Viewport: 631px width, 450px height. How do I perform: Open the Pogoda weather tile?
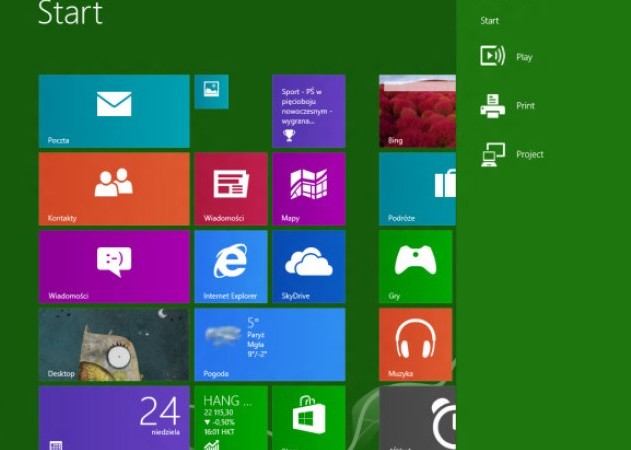click(x=269, y=344)
